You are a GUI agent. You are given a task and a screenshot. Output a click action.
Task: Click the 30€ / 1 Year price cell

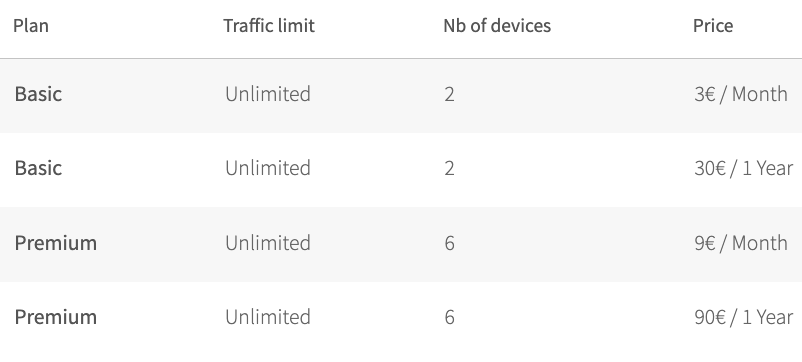[x=744, y=168]
